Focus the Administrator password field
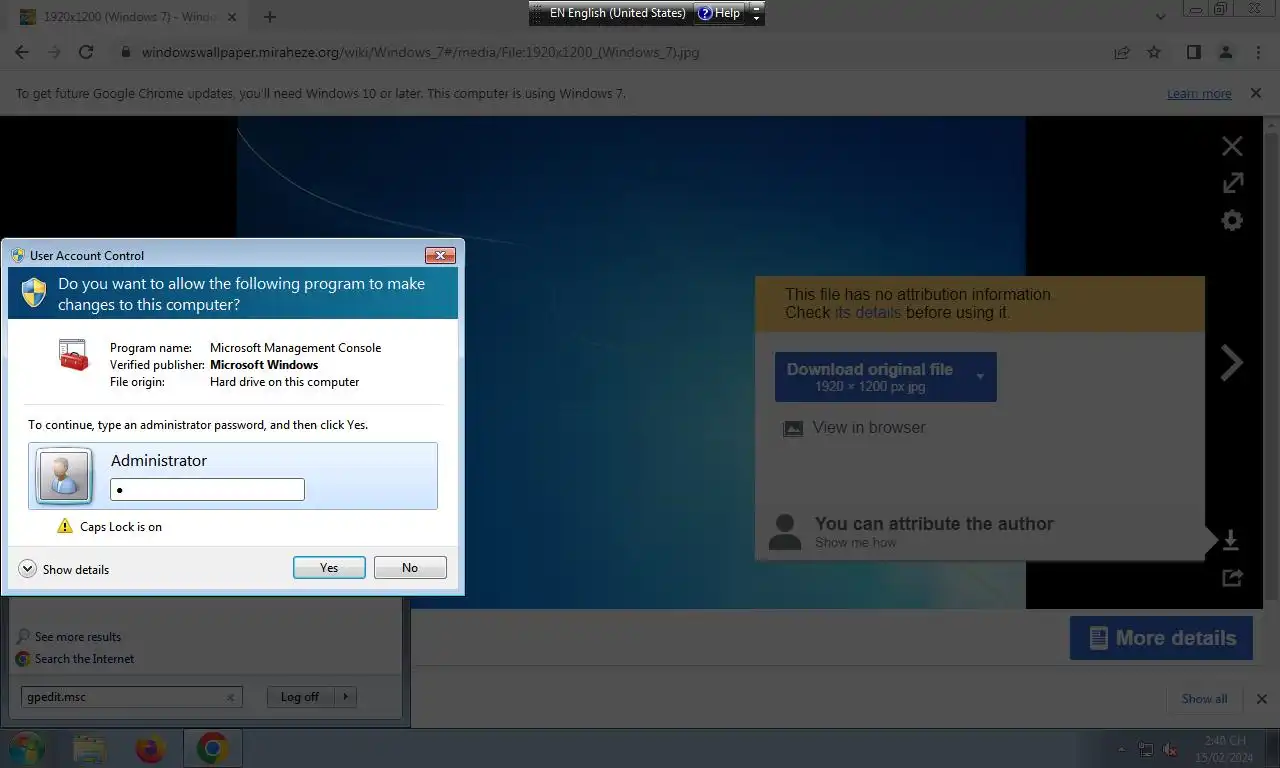Viewport: 1280px width, 768px height. coord(207,490)
